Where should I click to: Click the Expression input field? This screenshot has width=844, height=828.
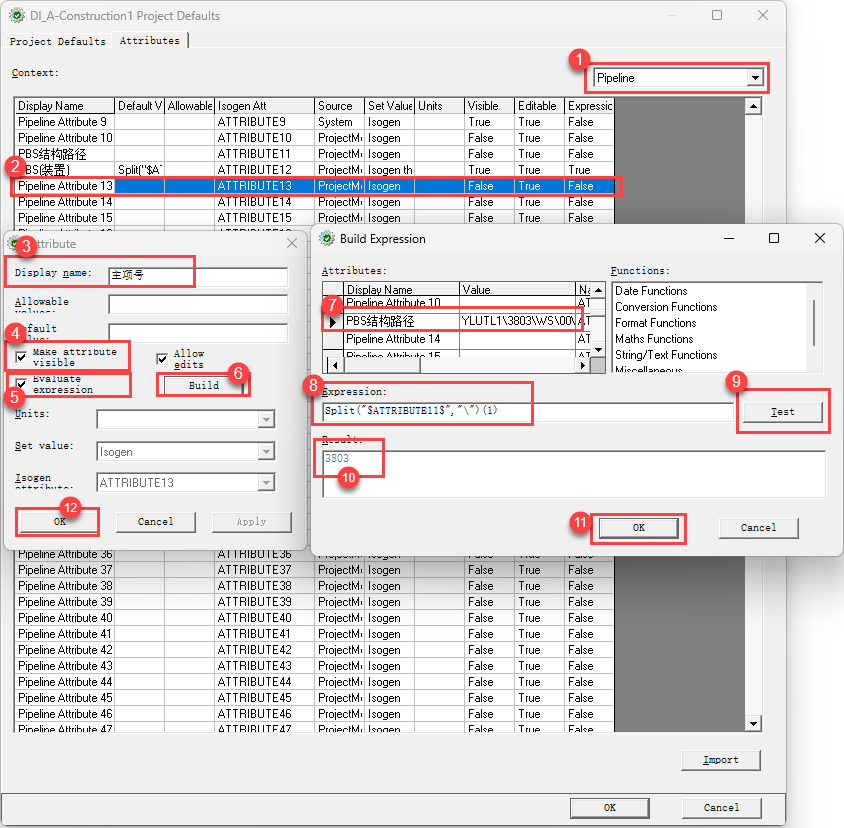[526, 411]
